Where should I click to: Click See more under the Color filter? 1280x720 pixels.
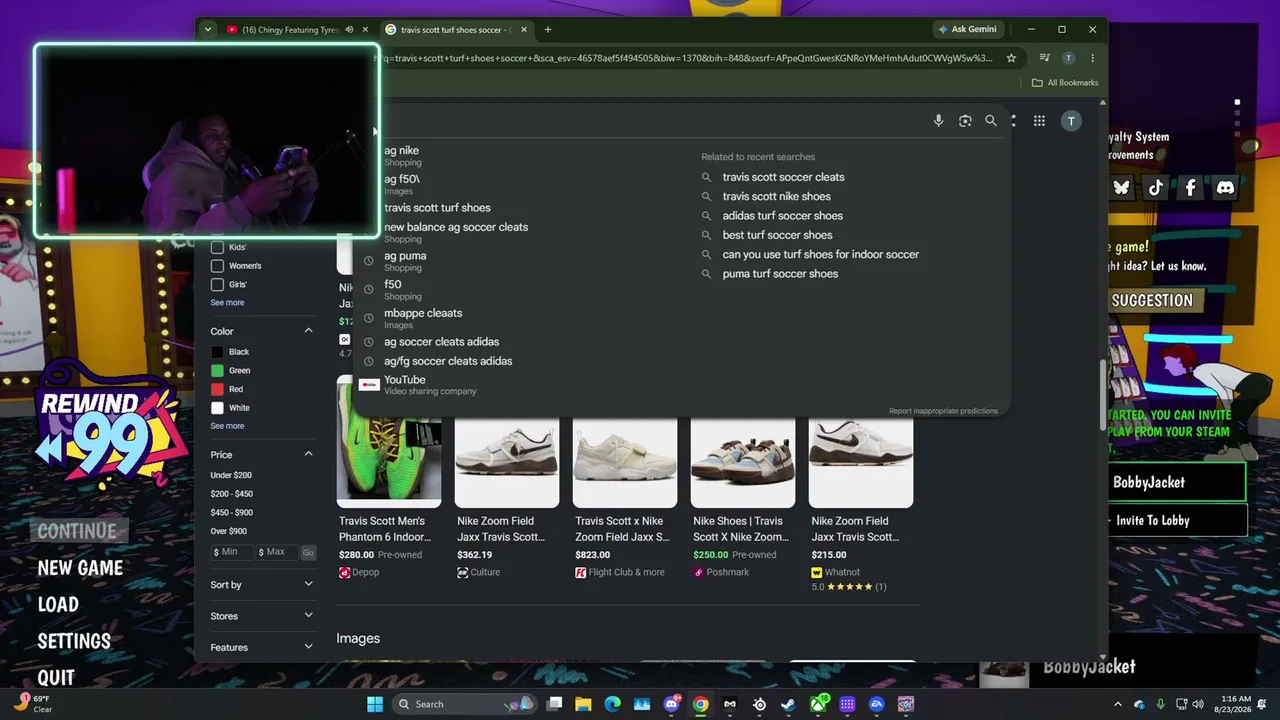(x=227, y=426)
